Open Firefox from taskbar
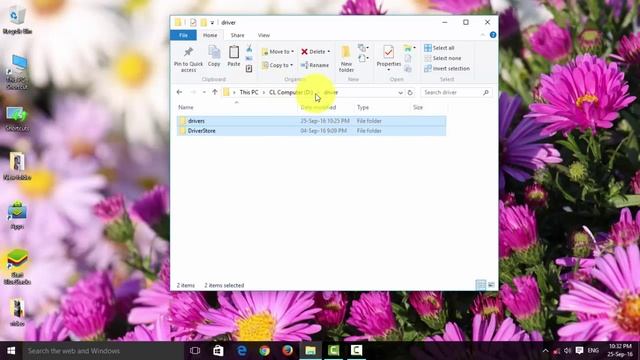 (287, 351)
